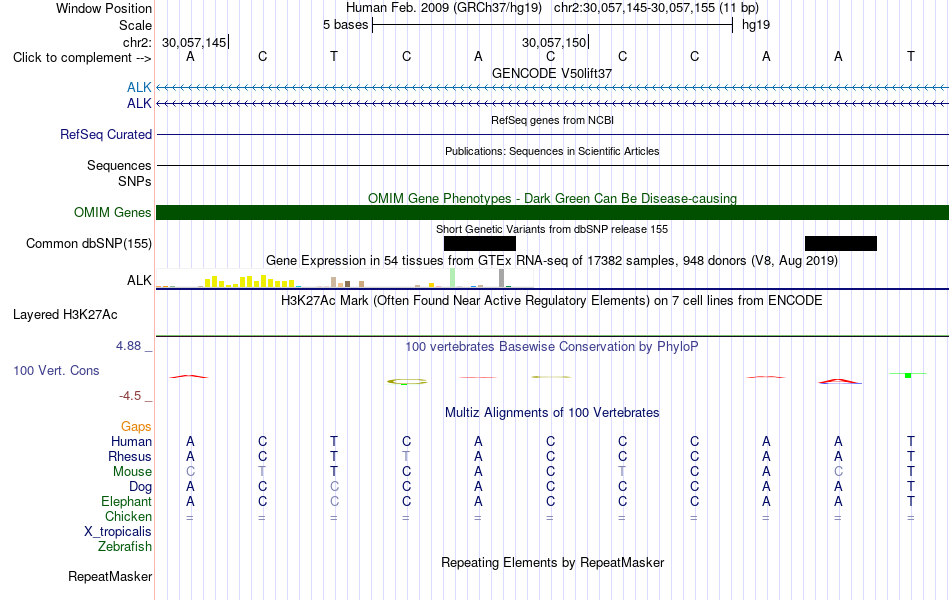Click the OMIM Gene Phenotypes track title

click(x=553, y=198)
